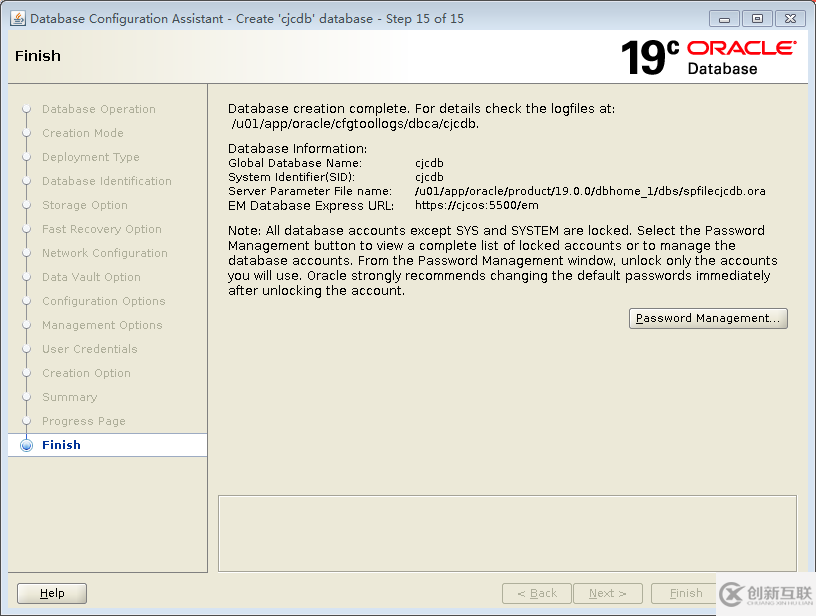Image resolution: width=816 pixels, height=616 pixels.
Task: Select Management Options step
Action: pos(102,325)
